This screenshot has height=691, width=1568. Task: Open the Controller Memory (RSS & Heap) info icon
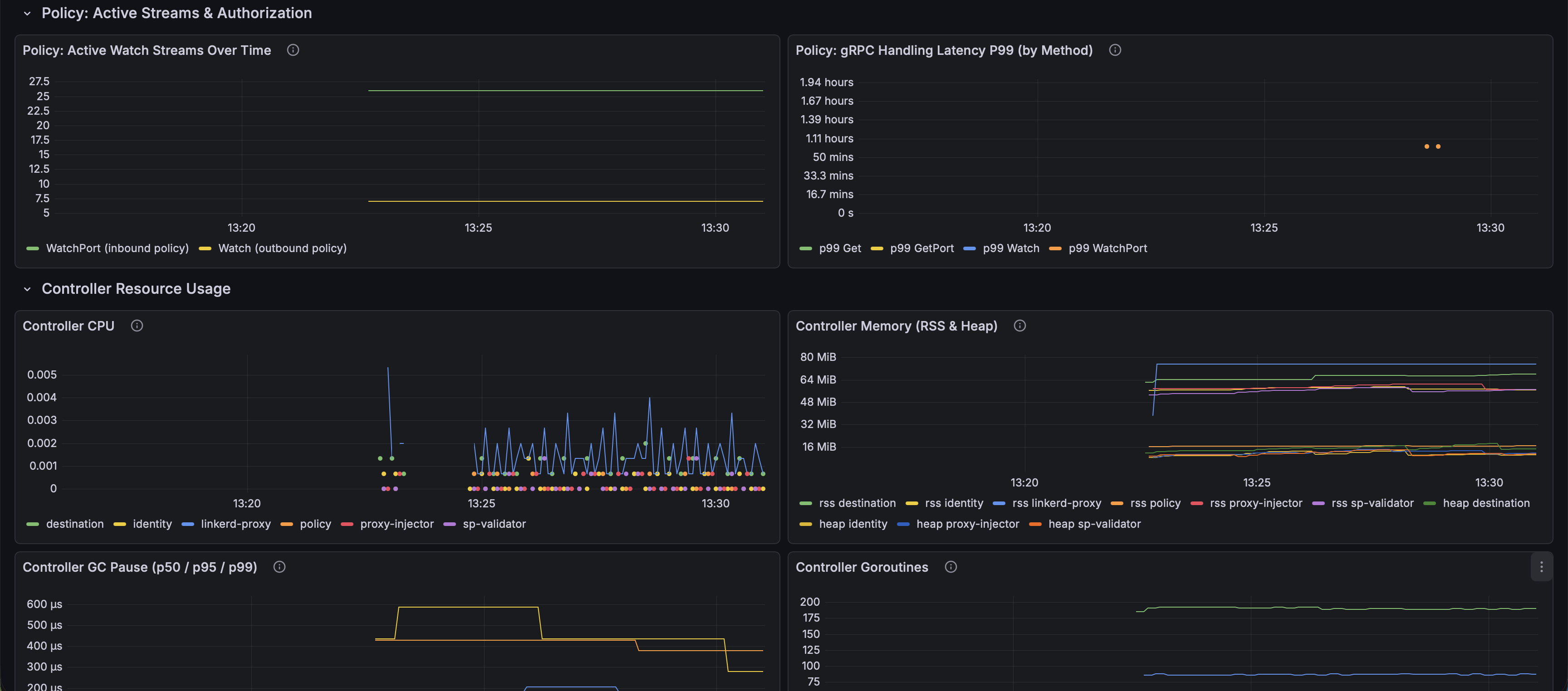tap(1019, 326)
